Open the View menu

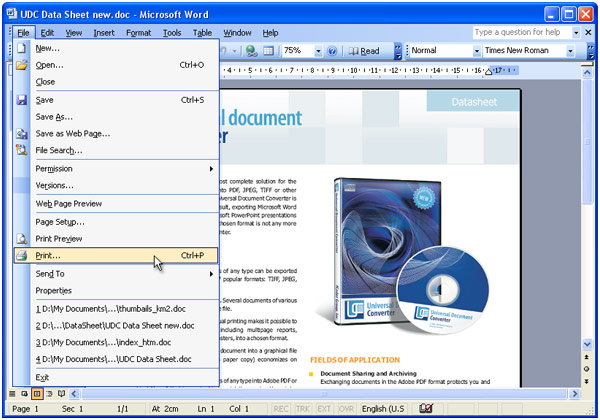tap(73, 33)
